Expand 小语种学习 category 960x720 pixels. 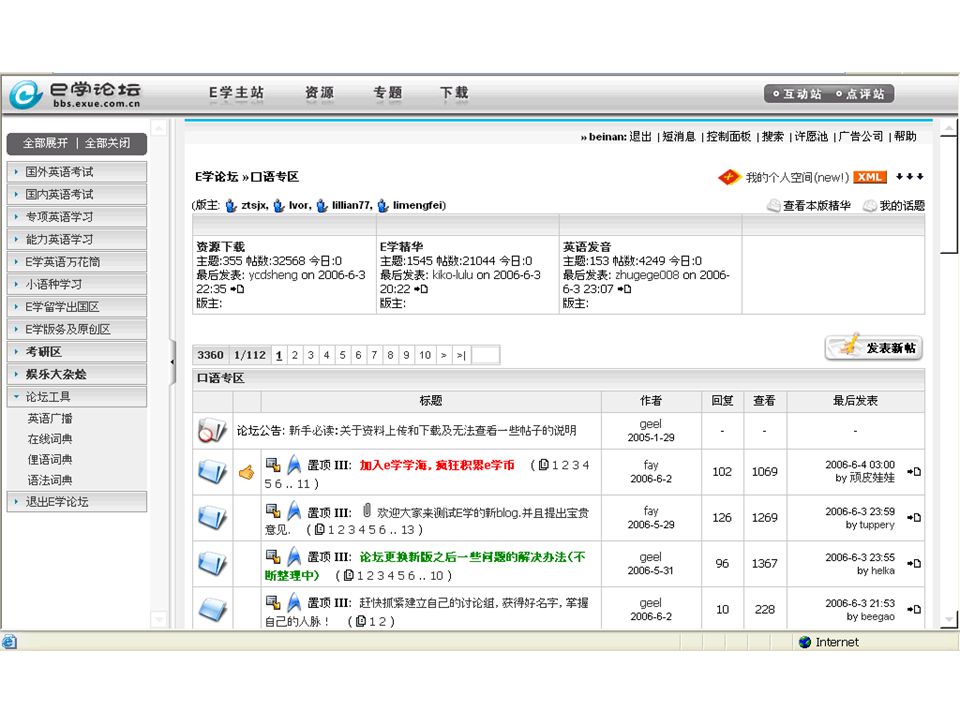[x=77, y=284]
